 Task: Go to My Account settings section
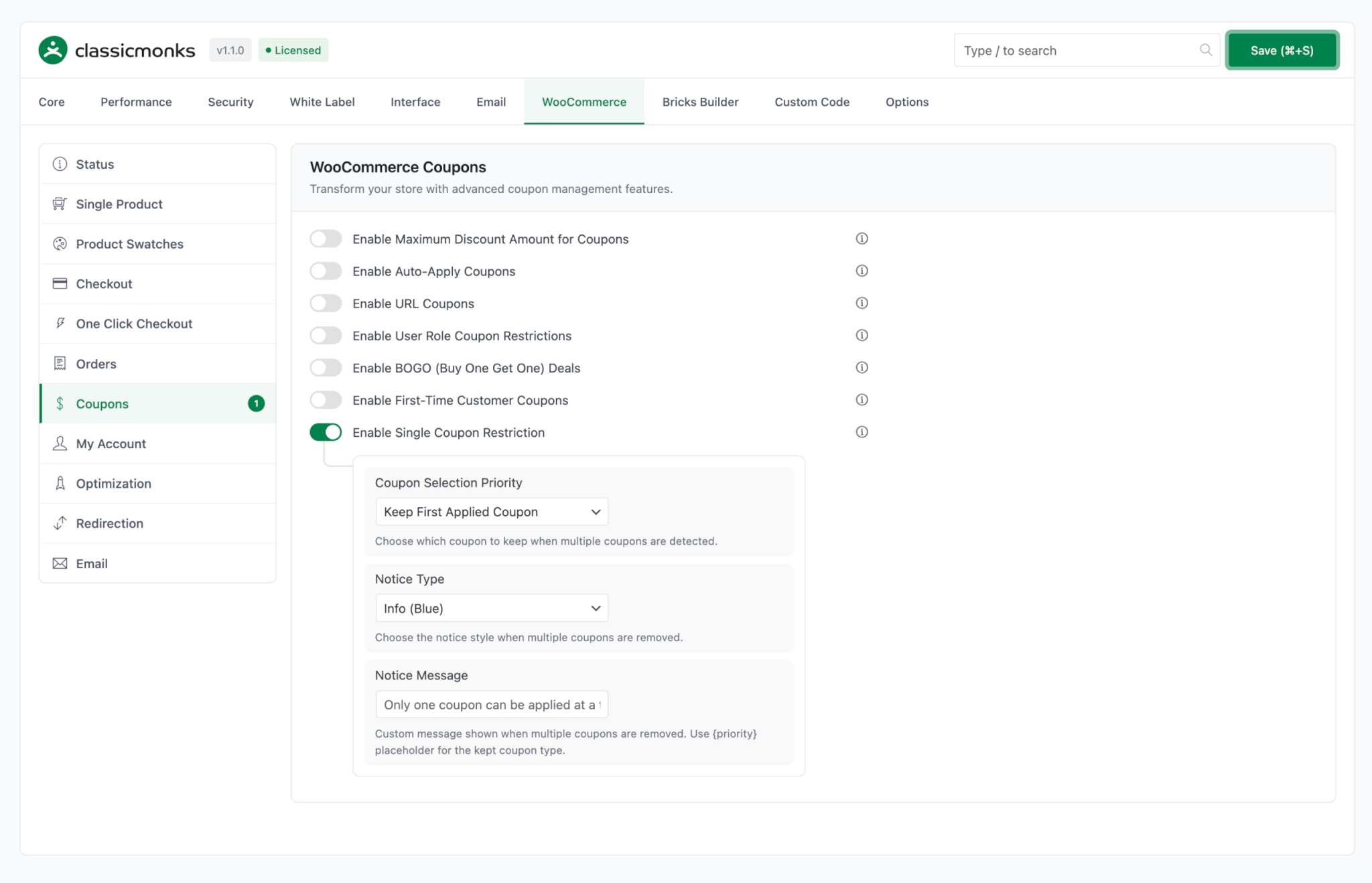(111, 444)
